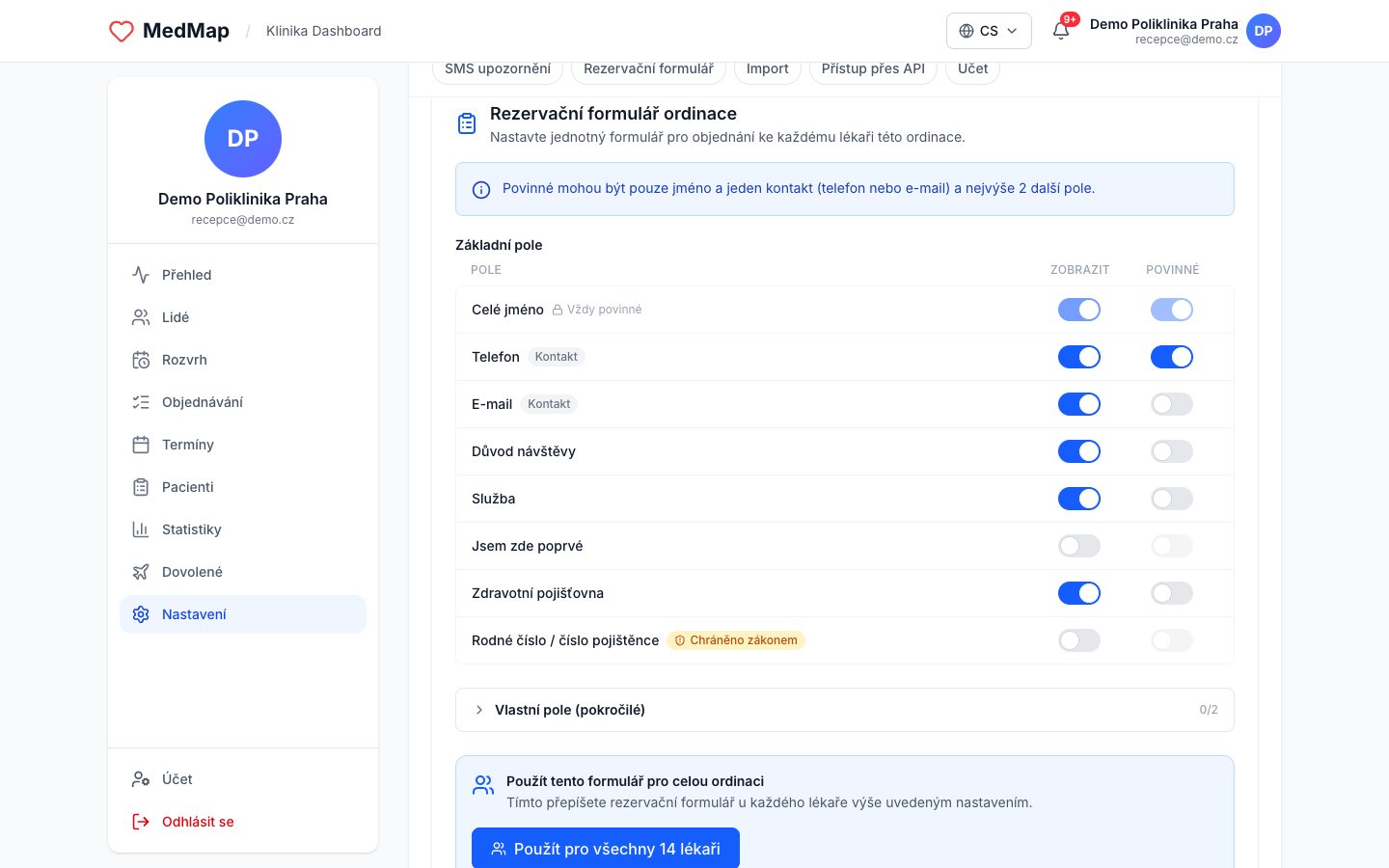Screen dimensions: 1389x868
Task: Click the Přehled activity icon
Action: tap(141, 275)
